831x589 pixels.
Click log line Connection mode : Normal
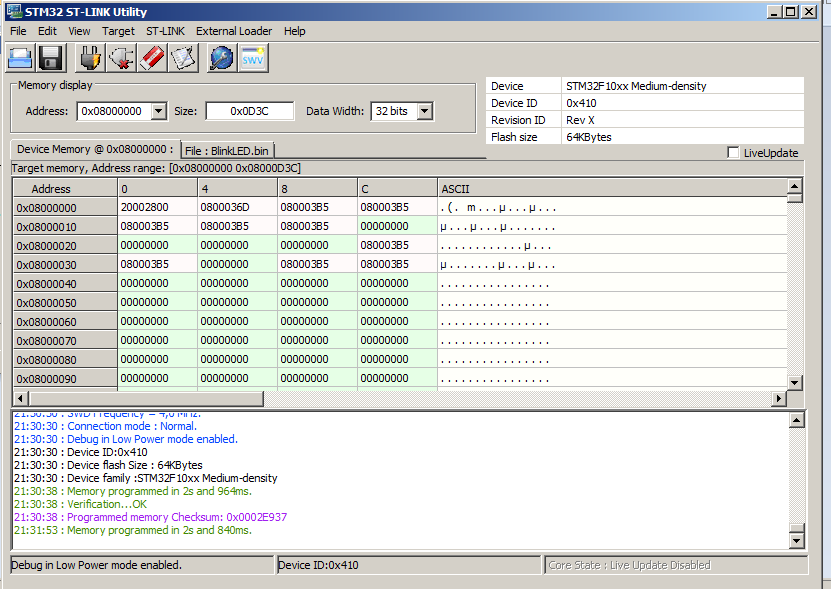[x=105, y=426]
